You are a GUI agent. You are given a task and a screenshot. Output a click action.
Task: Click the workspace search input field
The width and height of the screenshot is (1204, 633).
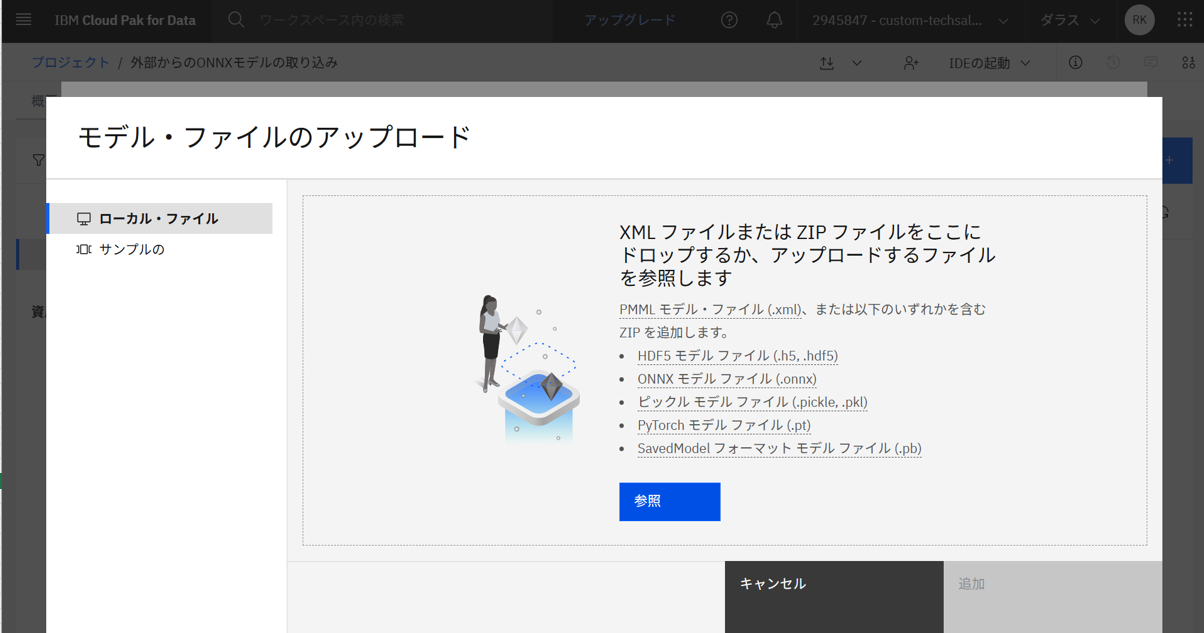coord(400,20)
